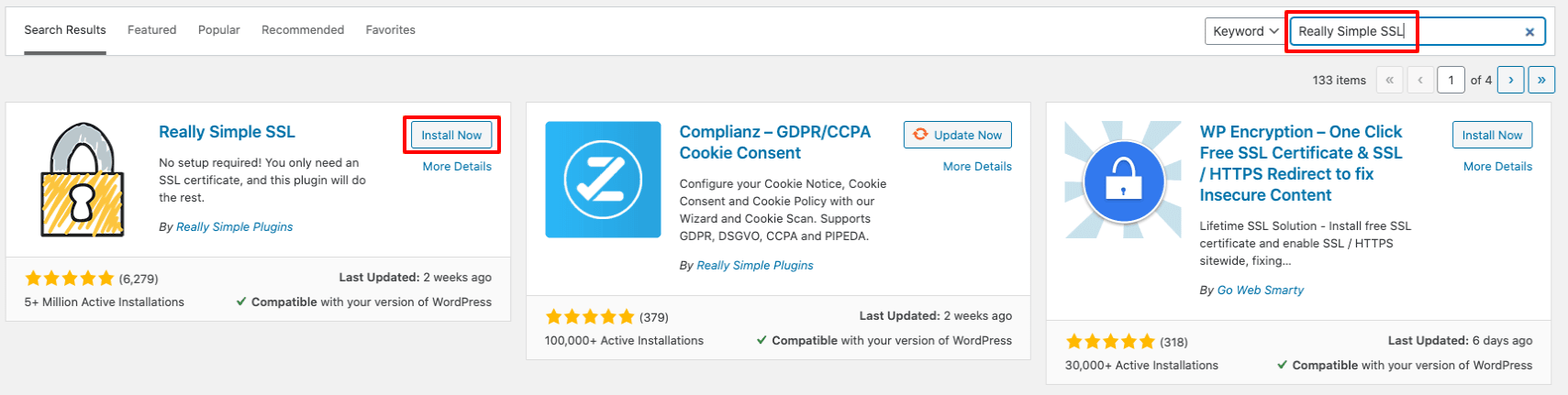Open the Recommended tab
This screenshot has width=1568, height=395.
[x=303, y=30]
